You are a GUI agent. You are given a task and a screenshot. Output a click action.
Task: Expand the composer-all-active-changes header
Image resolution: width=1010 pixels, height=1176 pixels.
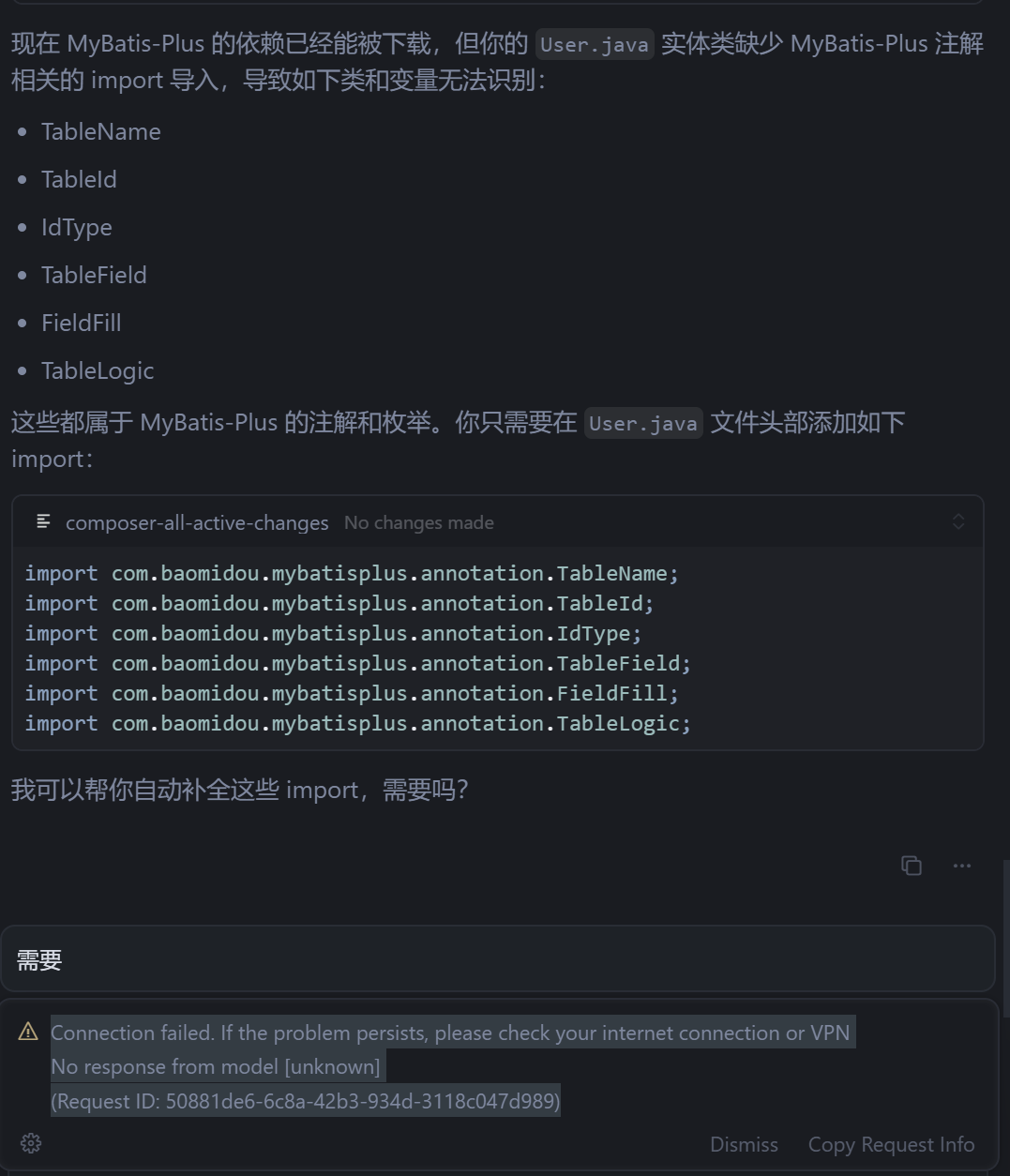tap(197, 522)
